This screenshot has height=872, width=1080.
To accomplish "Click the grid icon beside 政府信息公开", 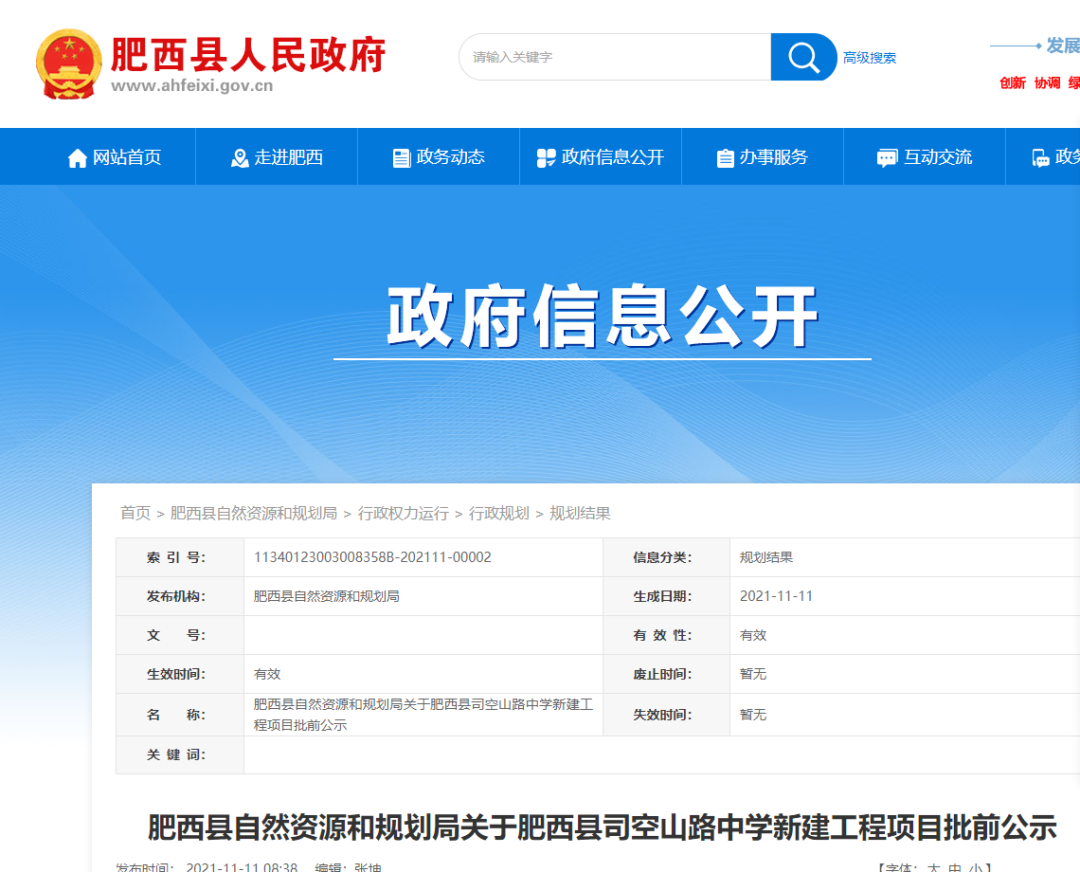I will point(546,158).
